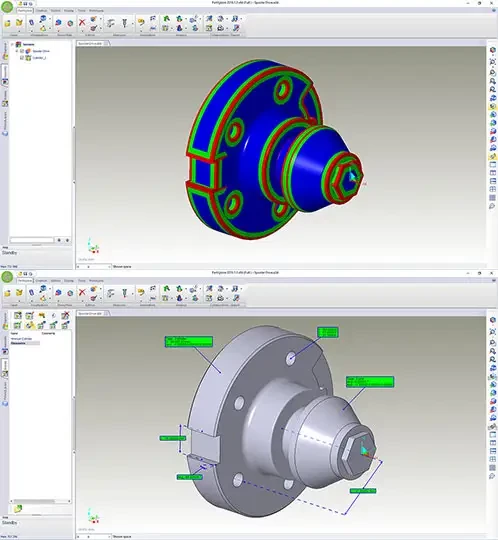Select single-pane layout icon in lower right toolbar
Viewport: 498px width, 540px height.
[x=492, y=434]
